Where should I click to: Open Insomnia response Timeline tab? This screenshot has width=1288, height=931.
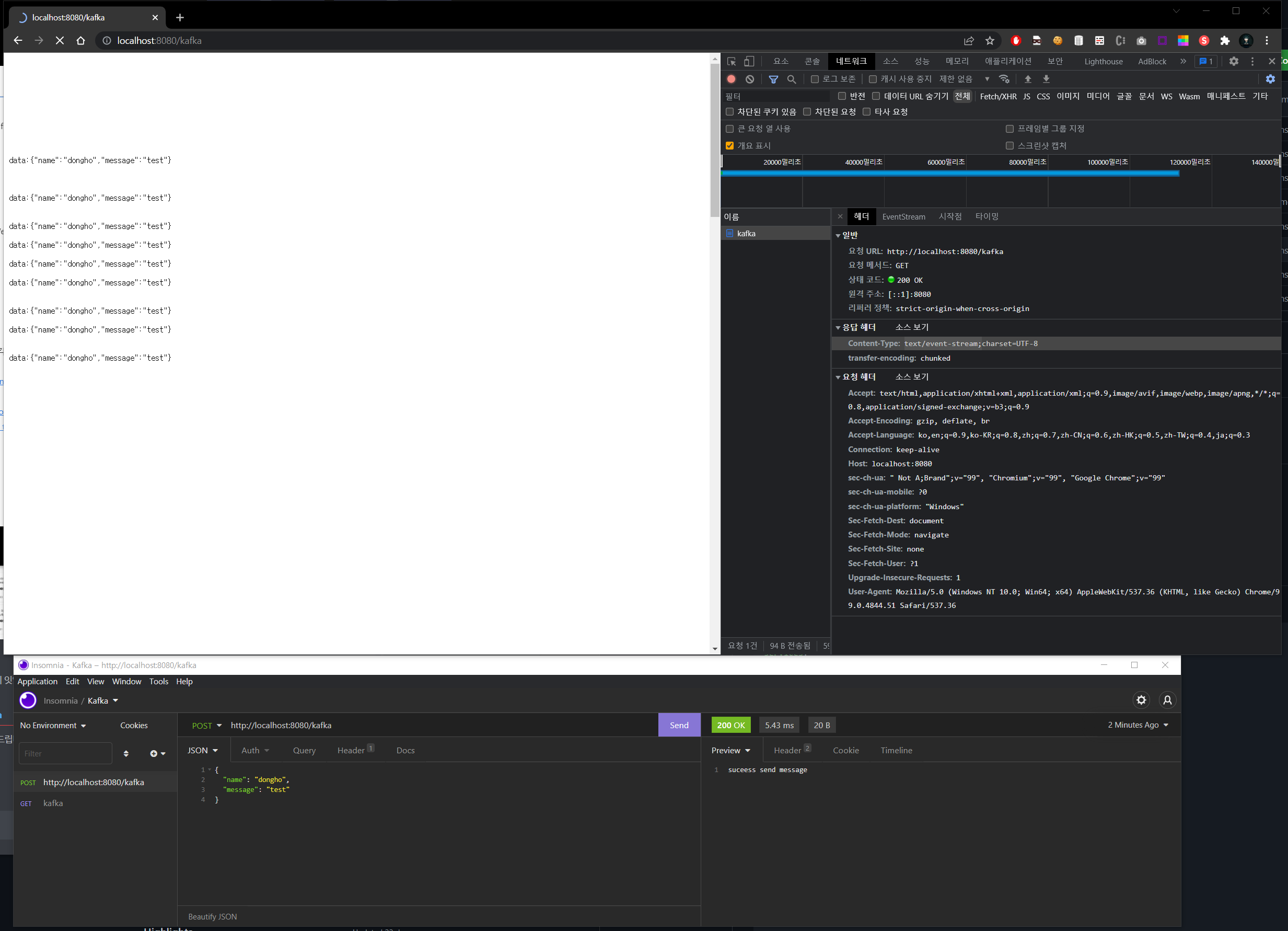pos(896,750)
